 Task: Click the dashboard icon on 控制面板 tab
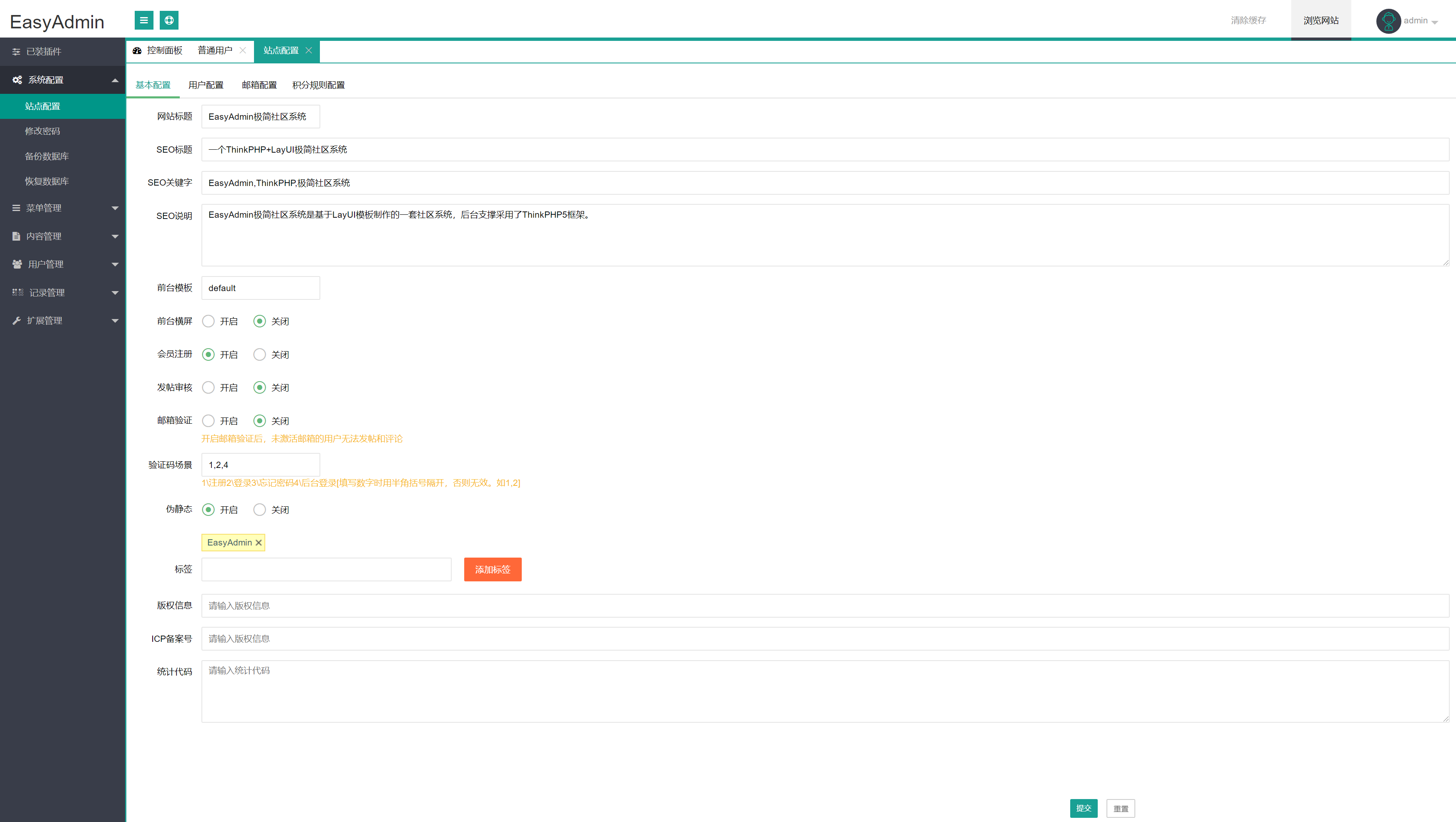[137, 50]
